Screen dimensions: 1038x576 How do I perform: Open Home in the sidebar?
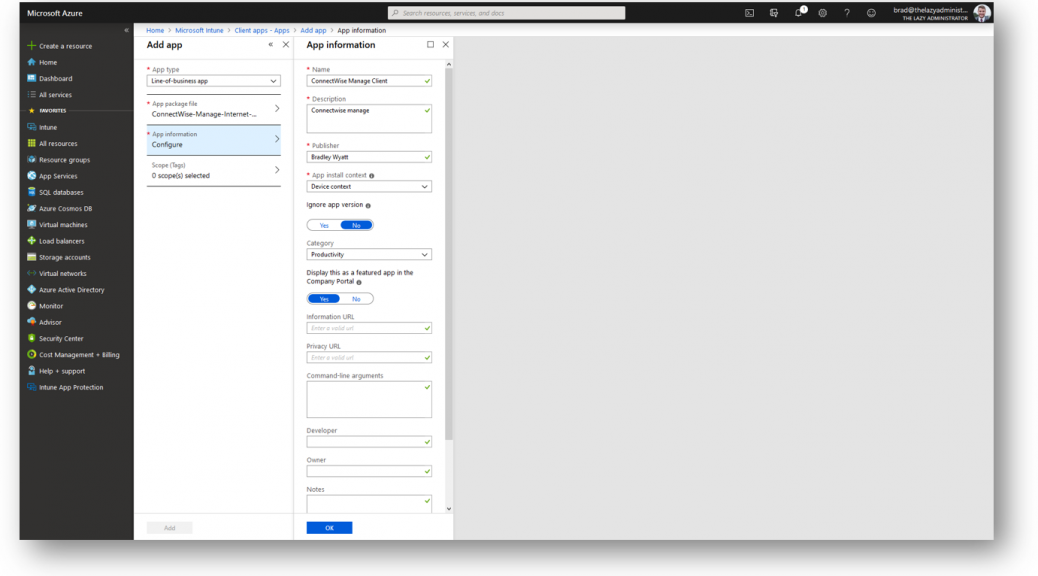pos(48,62)
